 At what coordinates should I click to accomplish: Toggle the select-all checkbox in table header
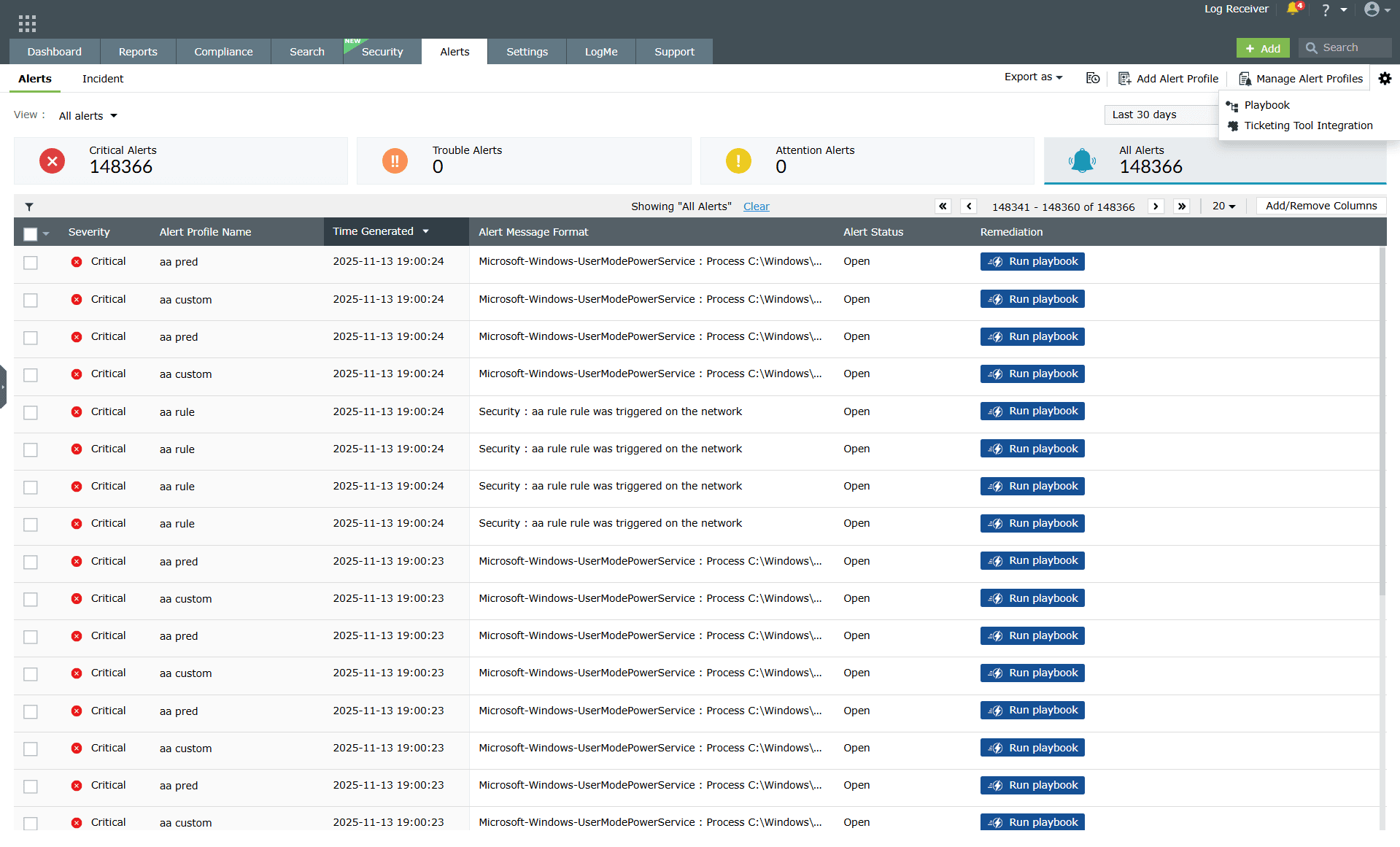click(x=30, y=233)
